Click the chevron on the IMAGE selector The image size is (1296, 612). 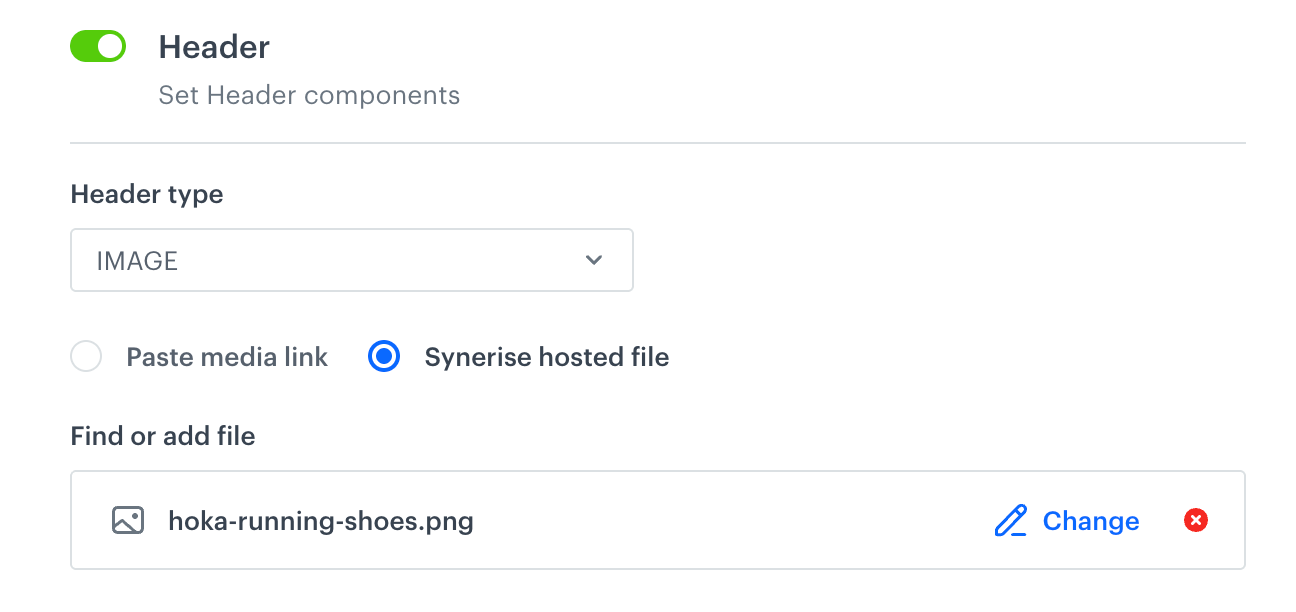pos(593,260)
